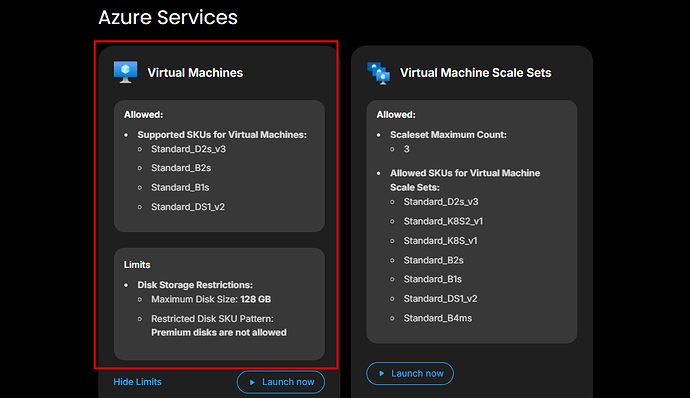The image size is (690, 398).
Task: Click Standard_B2s in Scale Sets list
Action: point(433,260)
